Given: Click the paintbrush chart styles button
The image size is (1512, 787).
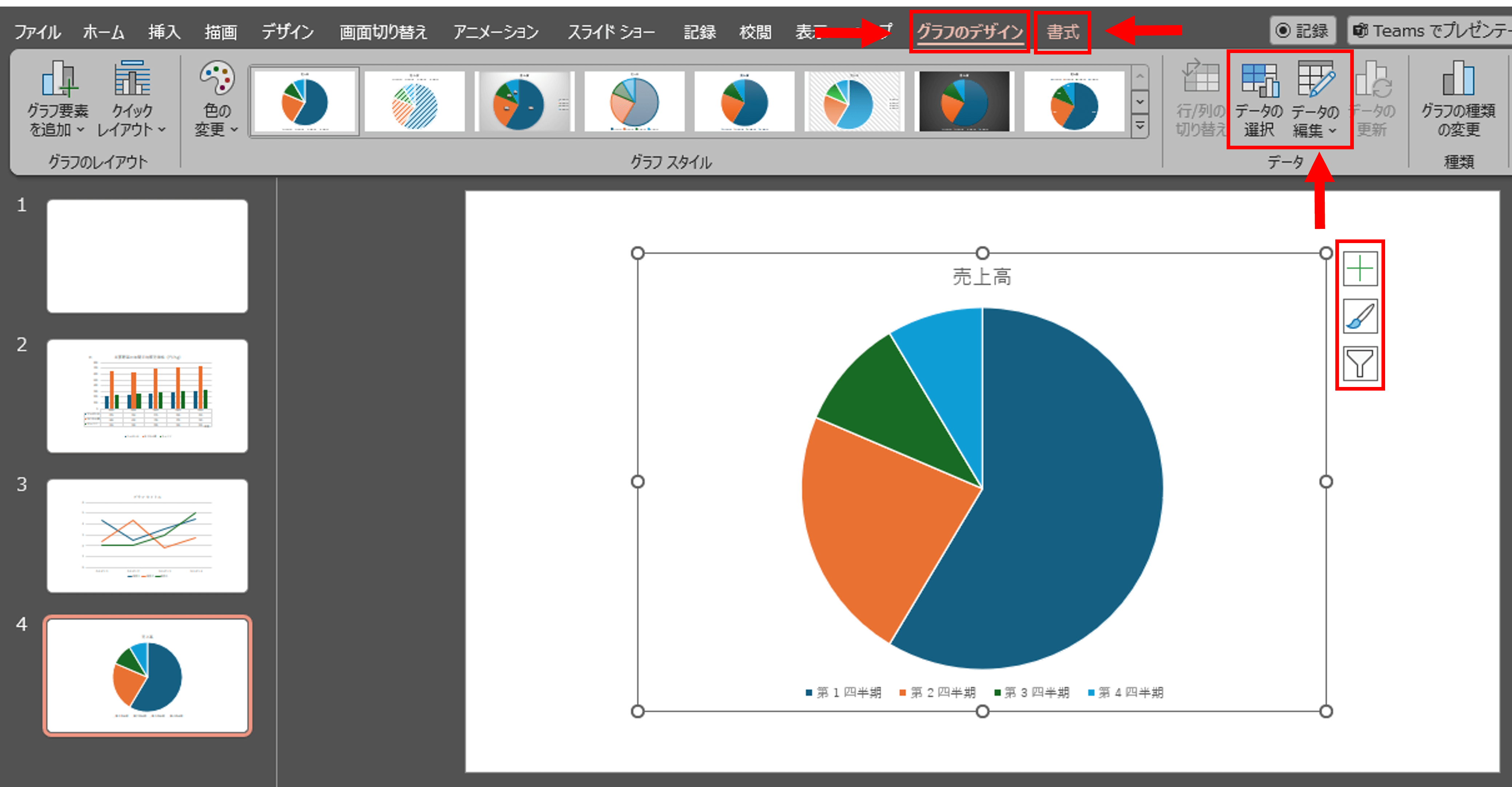Looking at the screenshot, I should click(1360, 316).
